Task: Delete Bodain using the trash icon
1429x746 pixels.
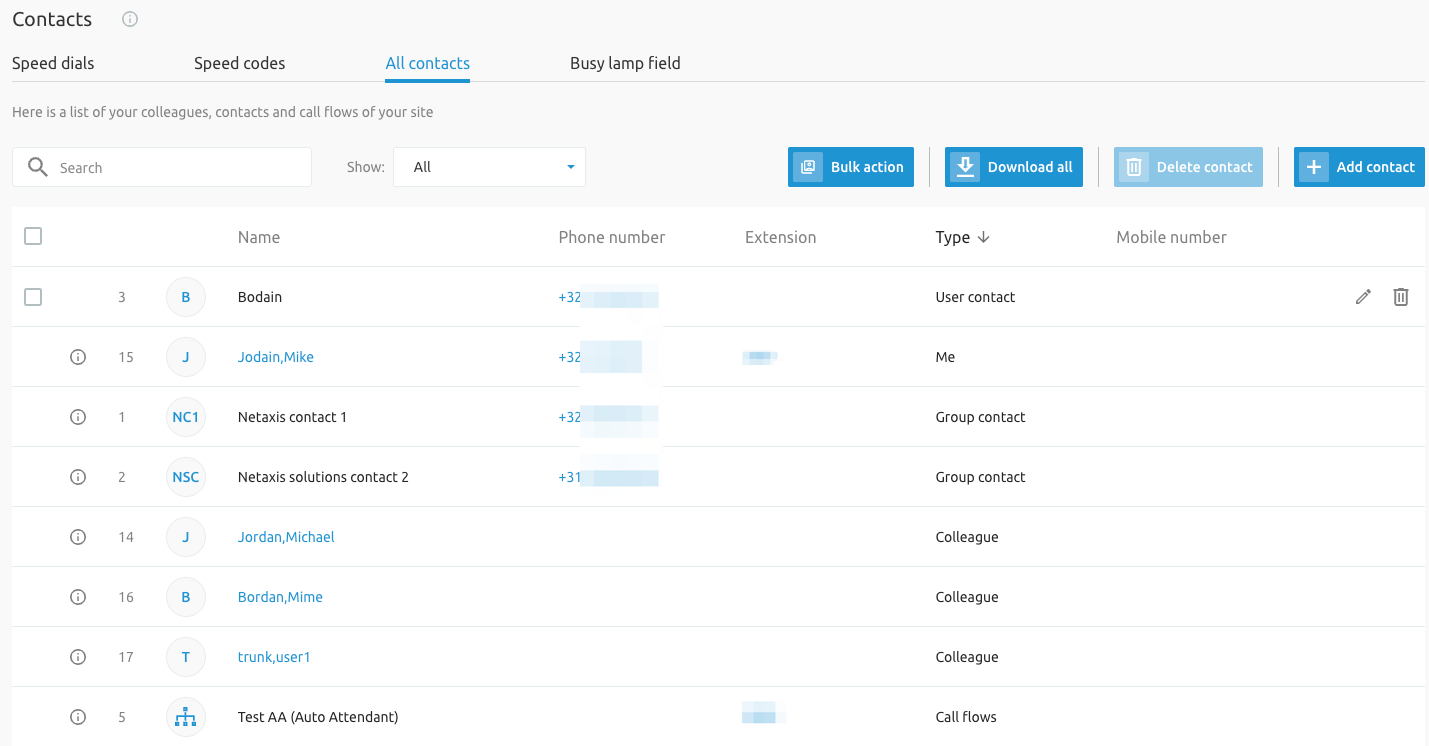Action: tap(1401, 297)
